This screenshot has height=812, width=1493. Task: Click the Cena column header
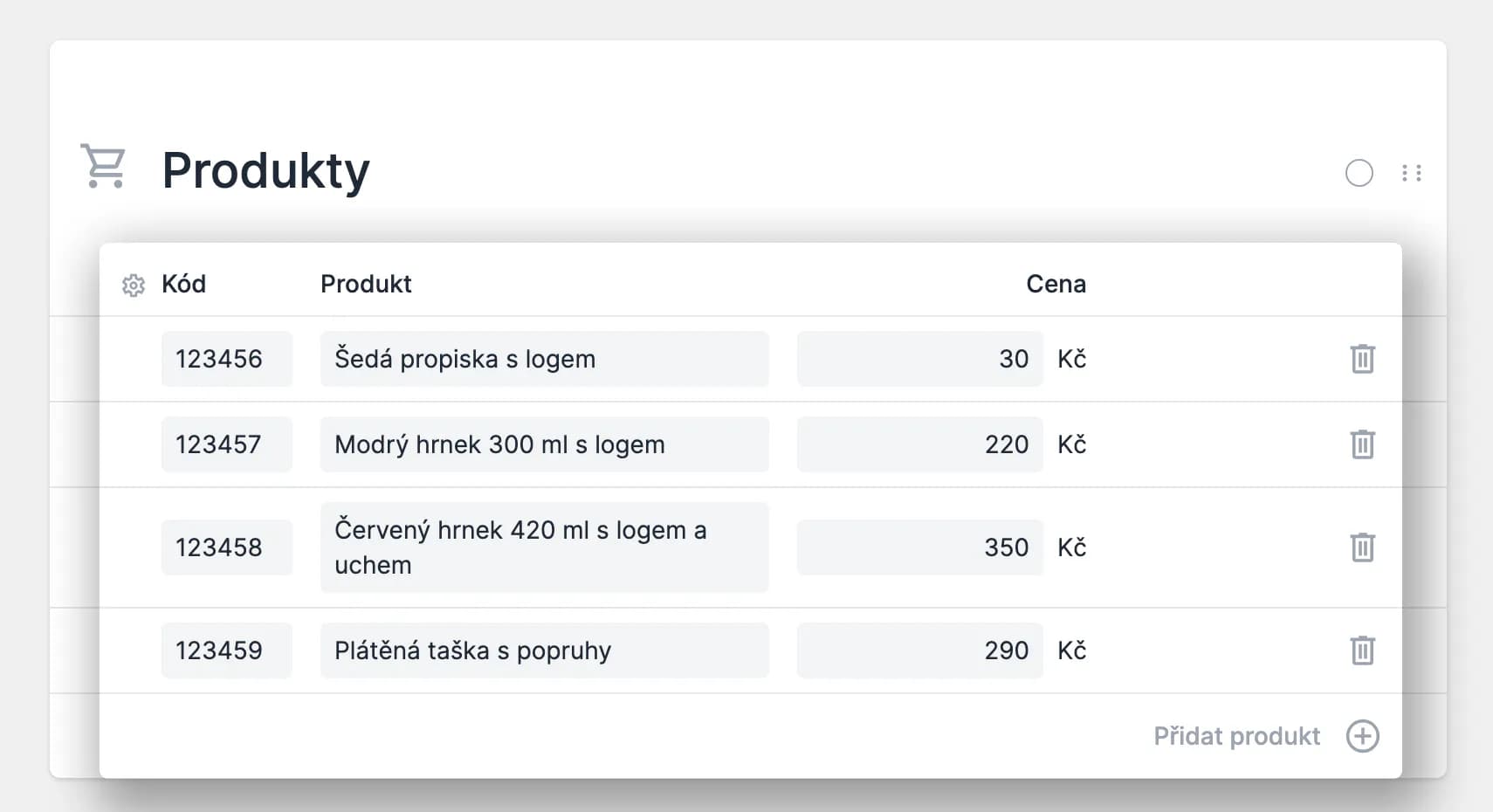(x=1056, y=284)
